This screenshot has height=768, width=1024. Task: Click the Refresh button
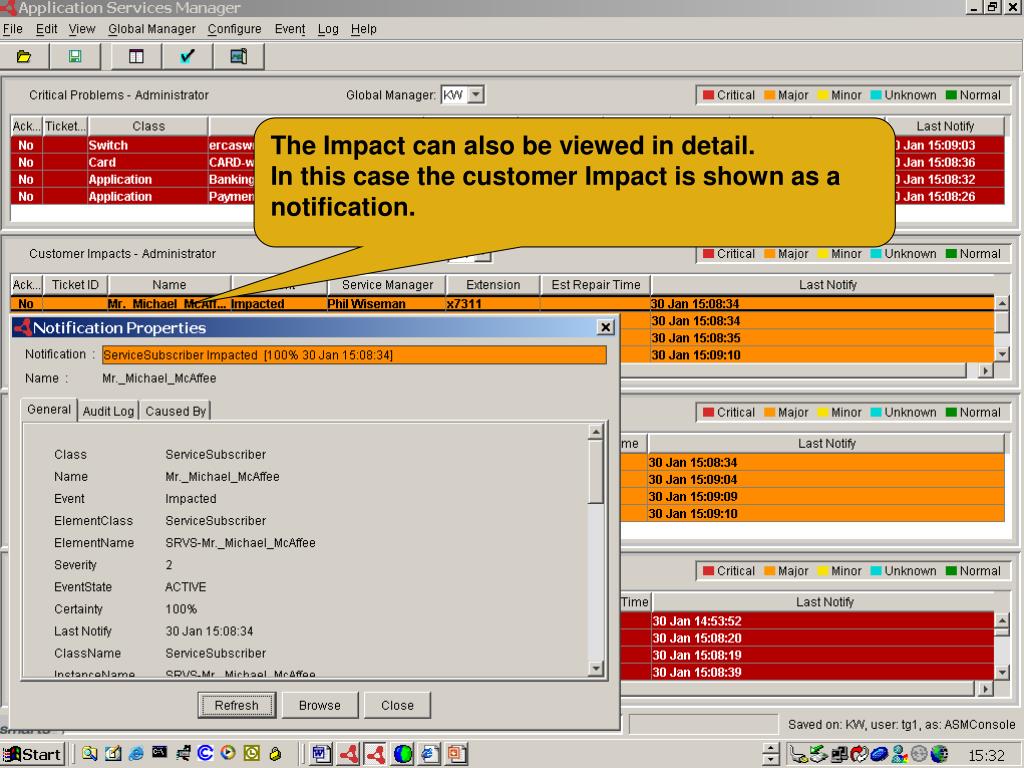click(236, 705)
